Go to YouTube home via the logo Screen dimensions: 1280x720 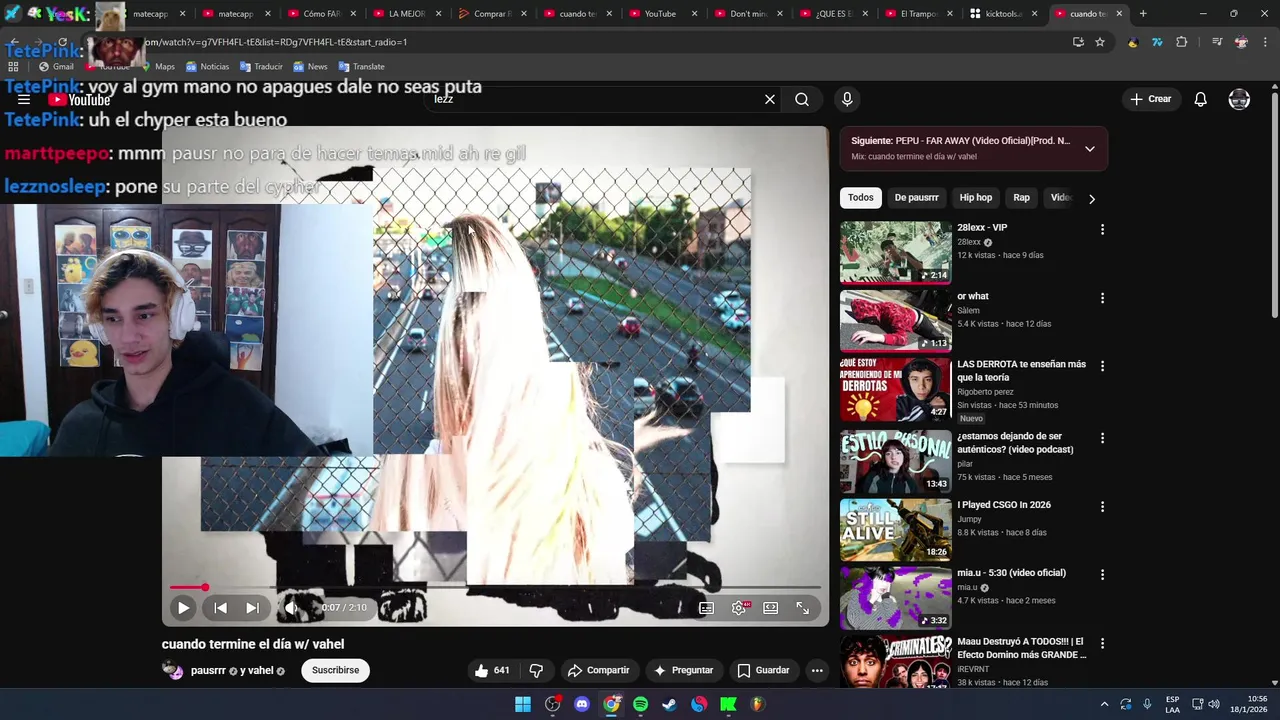[79, 99]
